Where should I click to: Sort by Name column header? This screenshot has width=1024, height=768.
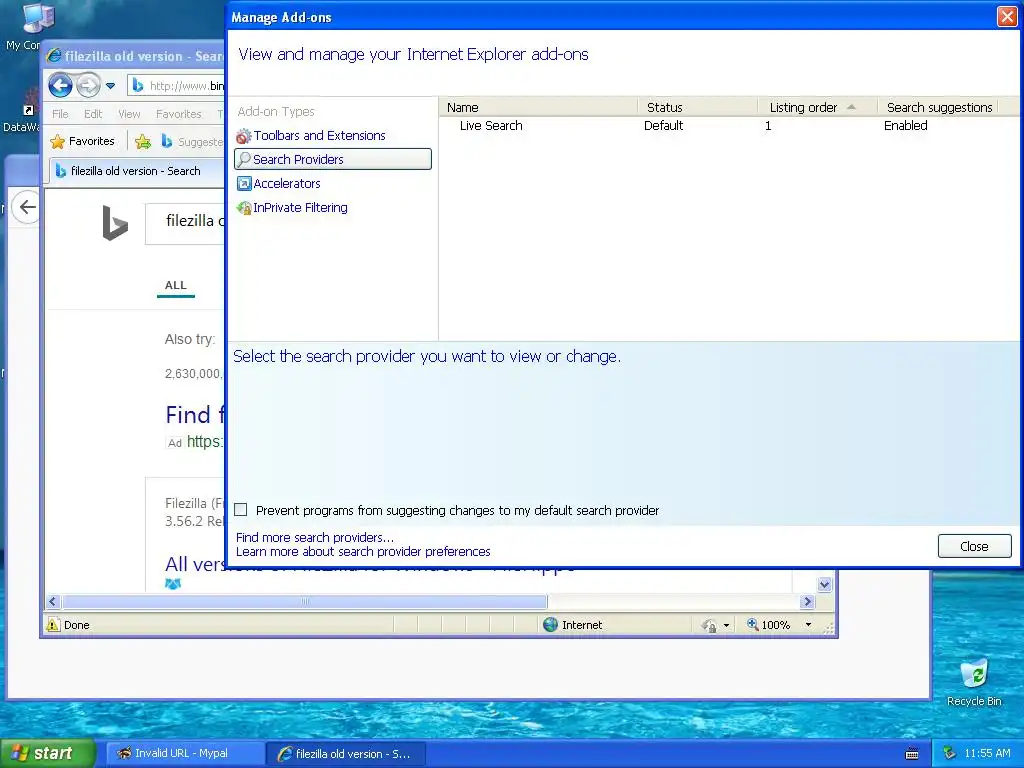pos(539,107)
